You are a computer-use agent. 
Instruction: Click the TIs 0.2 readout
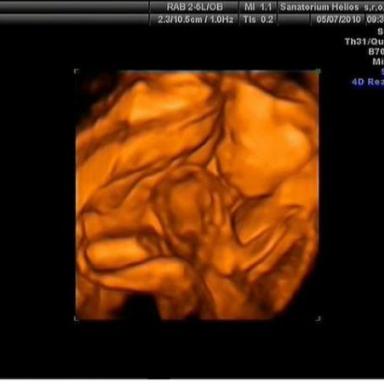coord(258,19)
